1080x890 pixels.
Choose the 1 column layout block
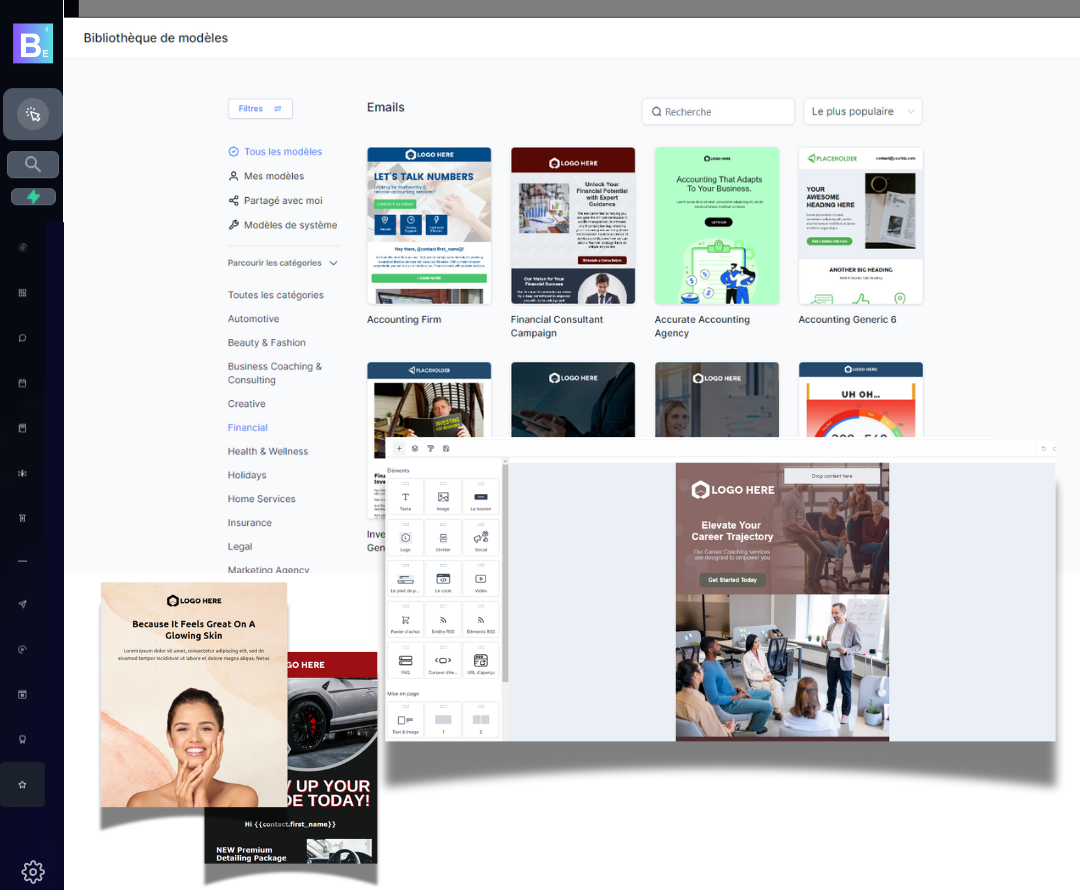point(443,720)
